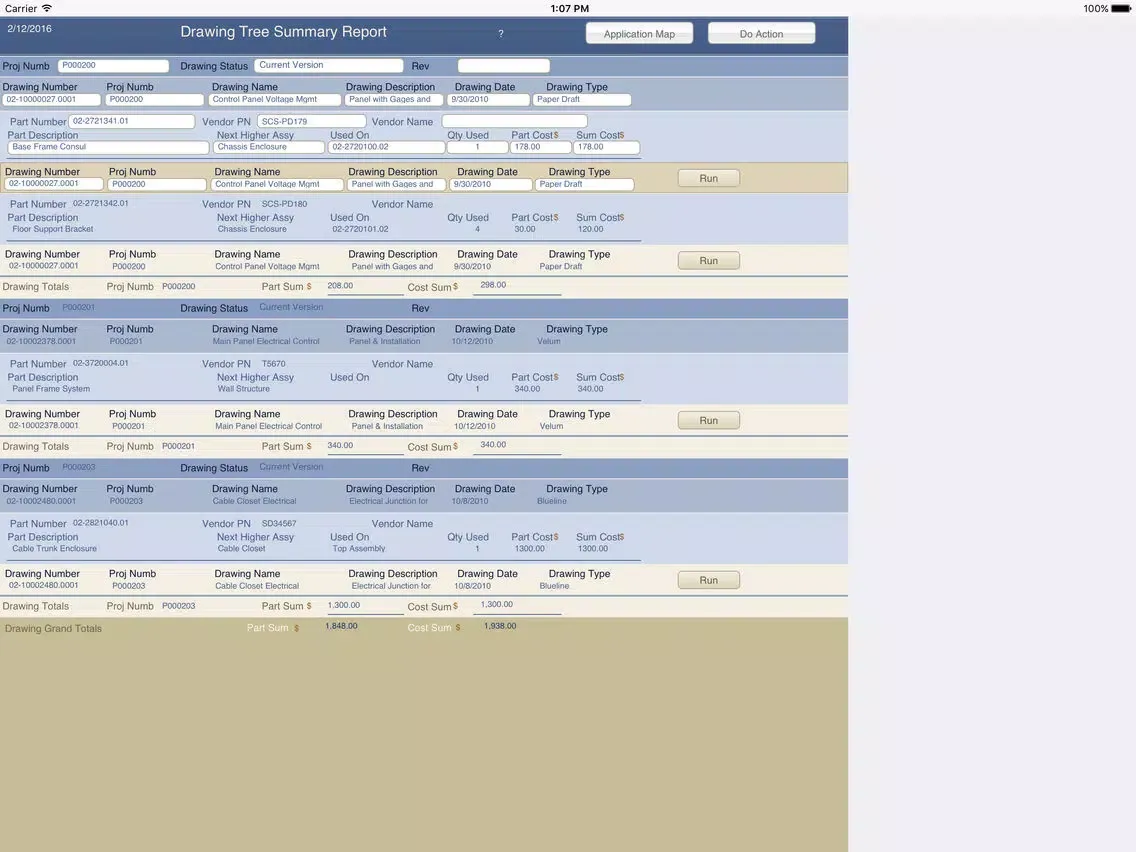
Task: Tap the question mark help icon
Action: 501,34
